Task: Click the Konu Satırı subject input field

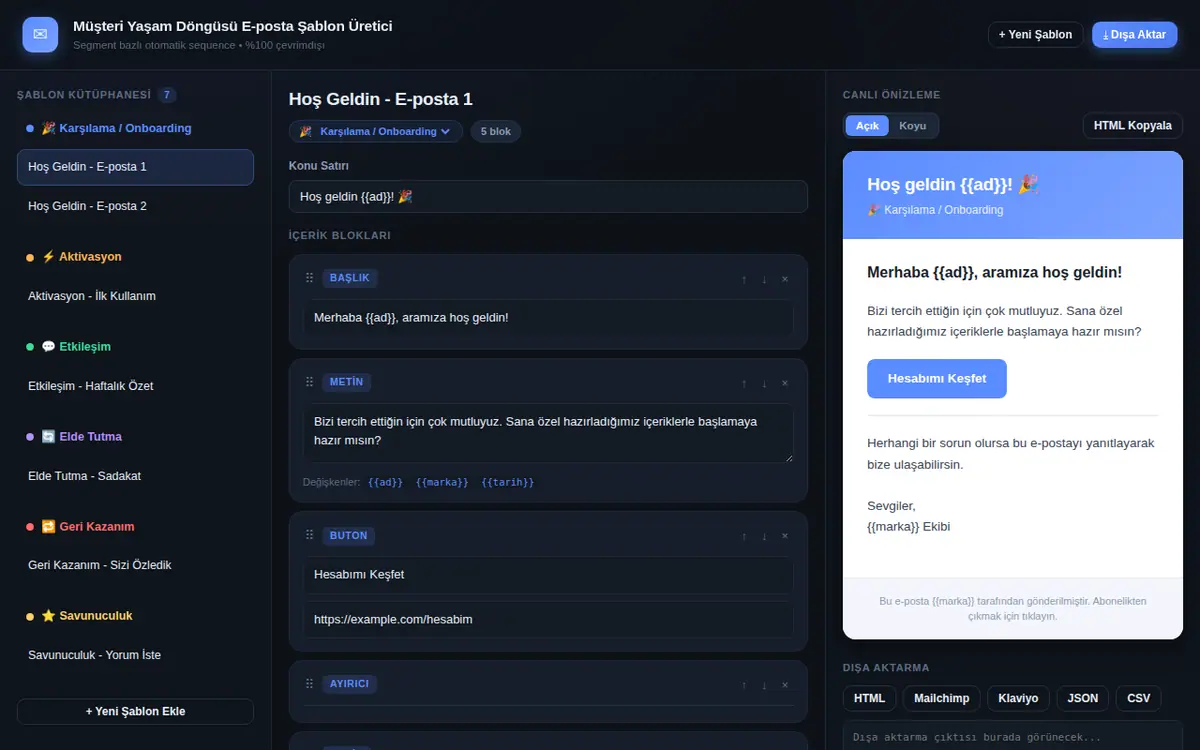Action: [548, 196]
